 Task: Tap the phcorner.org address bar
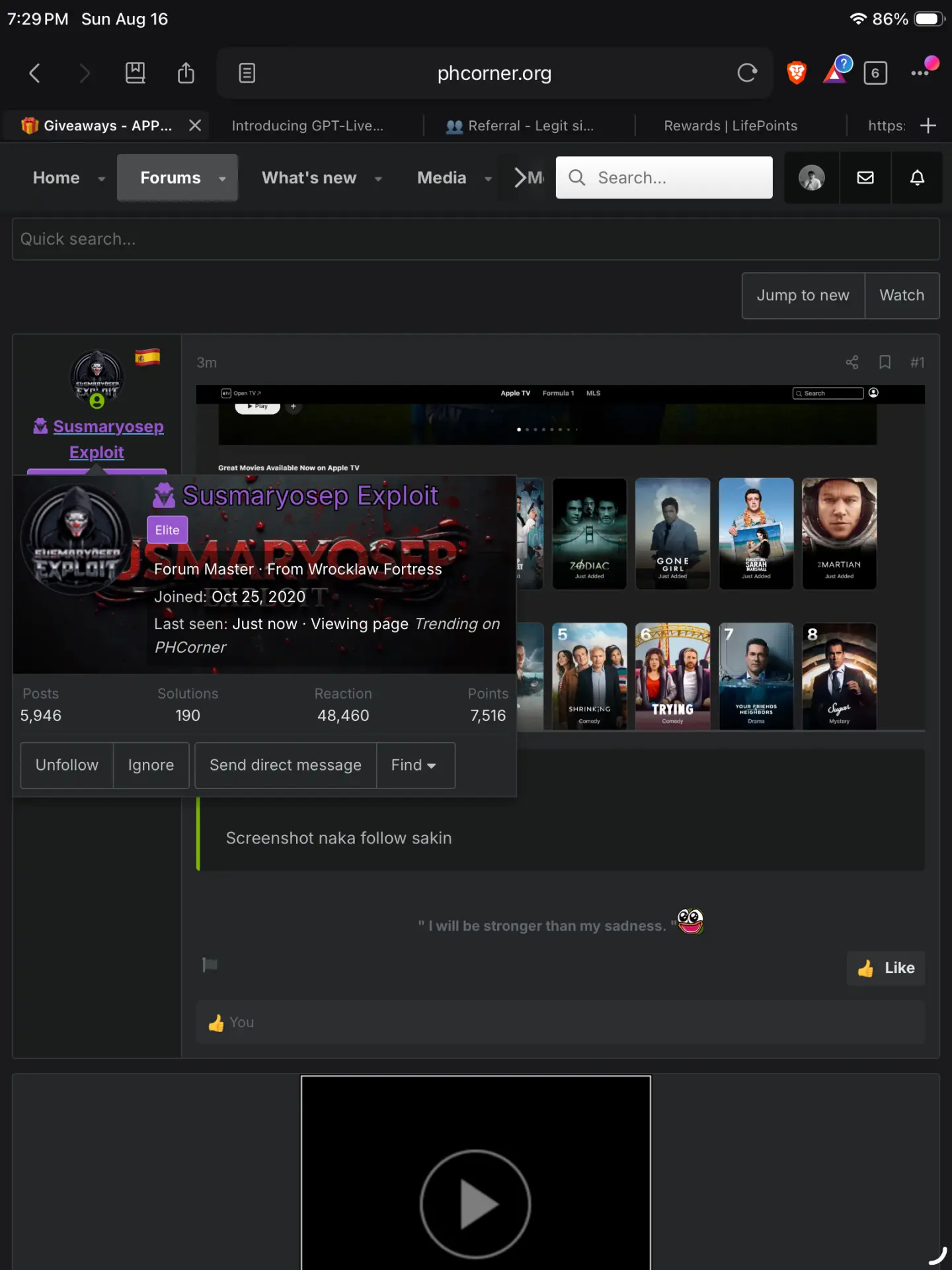coord(495,73)
